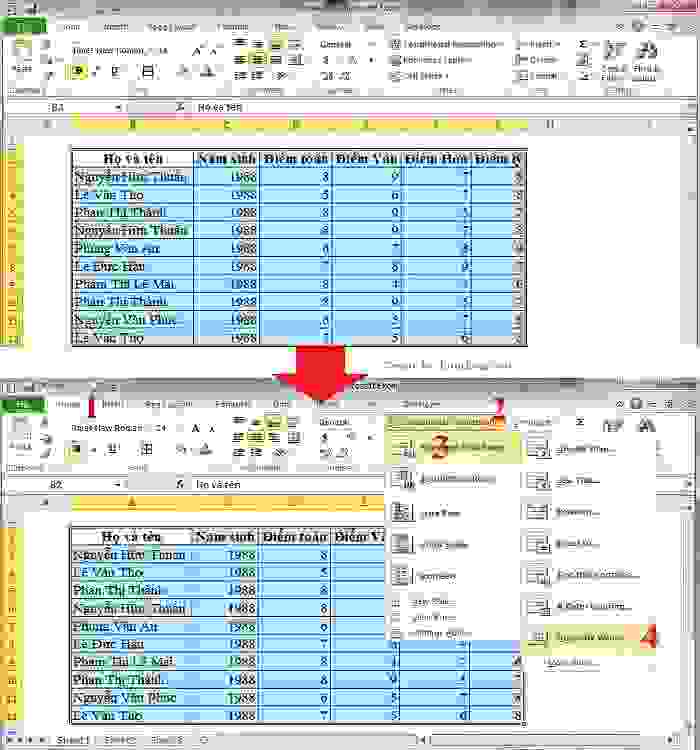Toggle Align Right in upper window
Viewport: 700px width, 750px height.
point(276,60)
